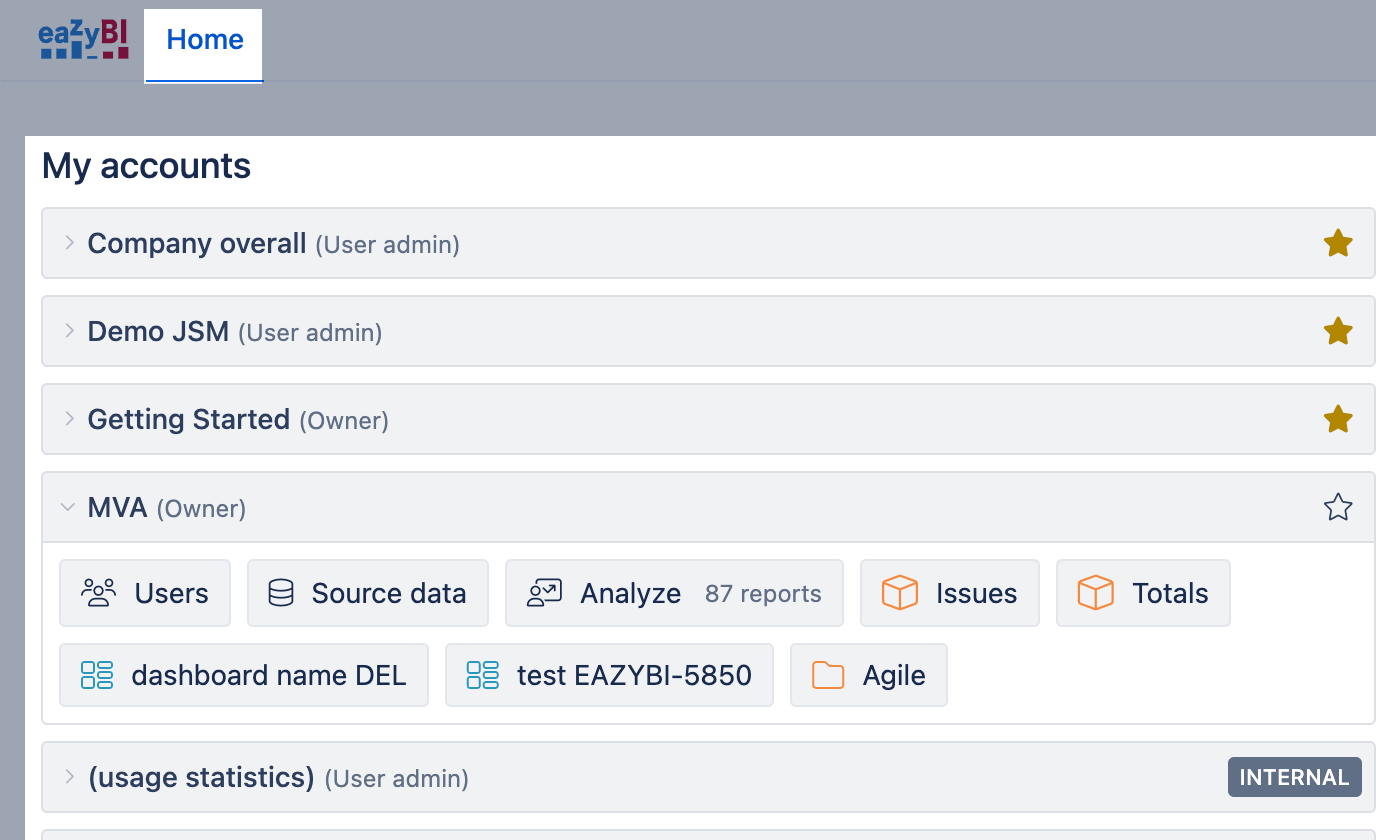
Task: Expand the (usage statistics) account
Action: [69, 777]
